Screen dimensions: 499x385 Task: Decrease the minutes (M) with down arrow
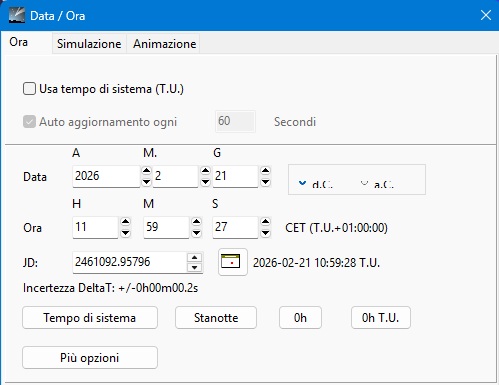pyautogui.click(x=197, y=233)
